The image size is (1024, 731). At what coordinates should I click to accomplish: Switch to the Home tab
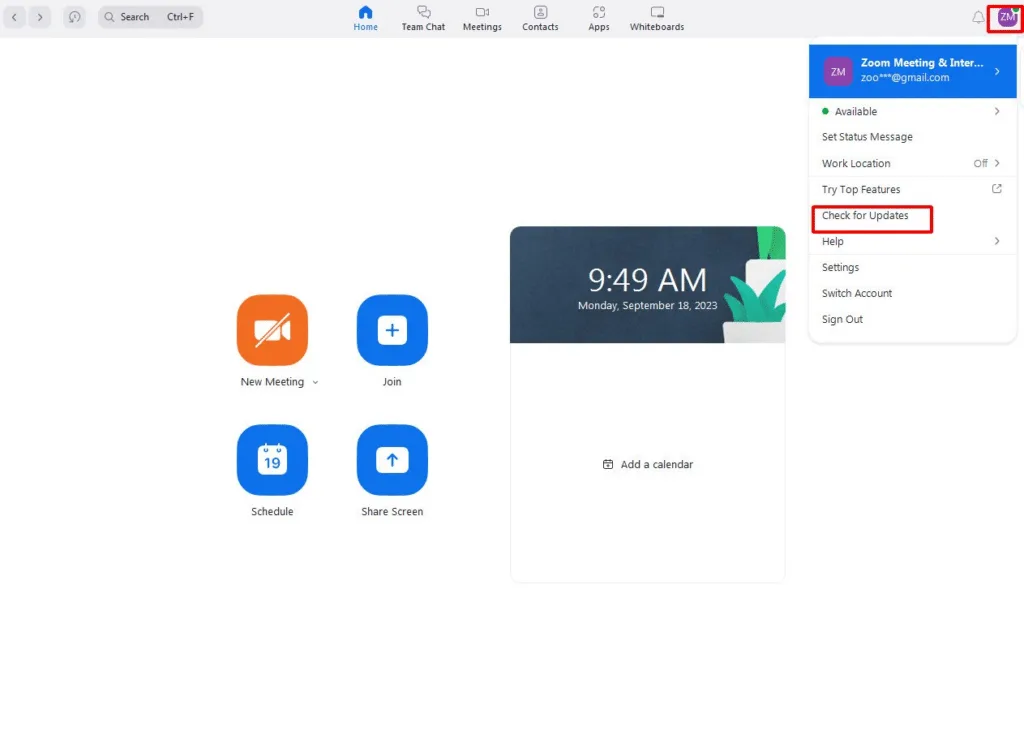tap(365, 18)
